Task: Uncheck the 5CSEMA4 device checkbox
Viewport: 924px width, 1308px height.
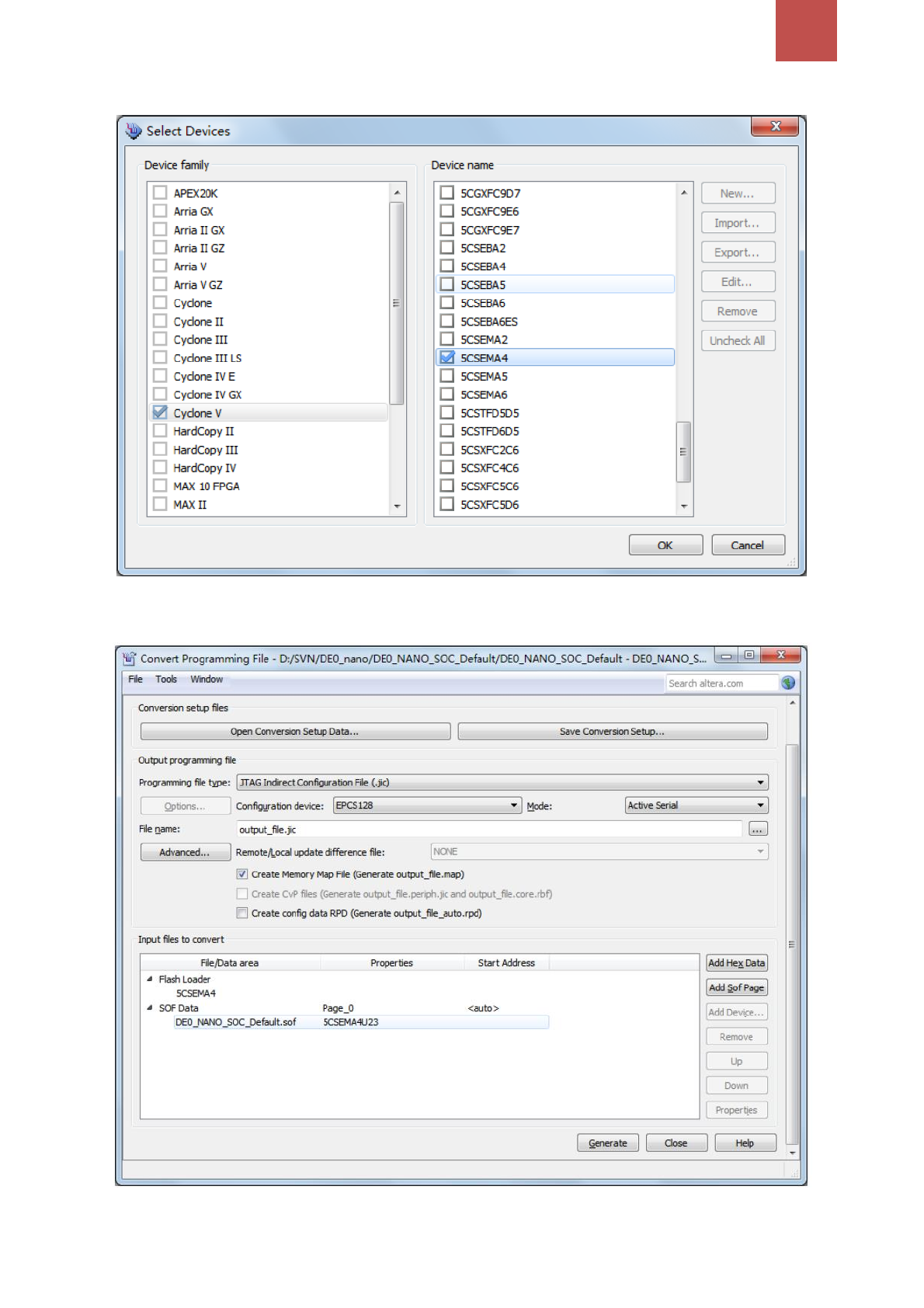Action: click(447, 357)
